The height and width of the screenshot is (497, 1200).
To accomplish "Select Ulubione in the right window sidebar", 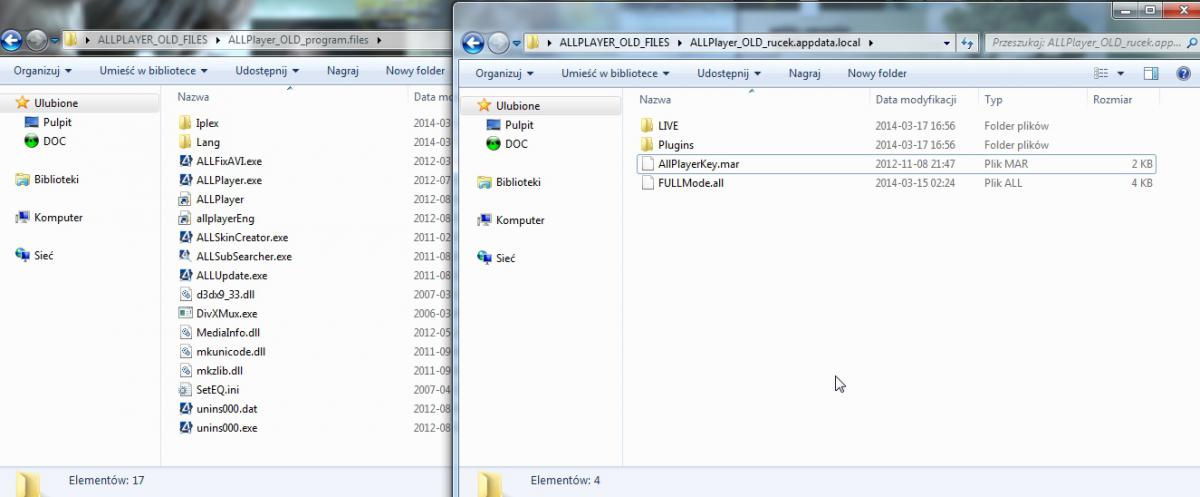I will (517, 106).
